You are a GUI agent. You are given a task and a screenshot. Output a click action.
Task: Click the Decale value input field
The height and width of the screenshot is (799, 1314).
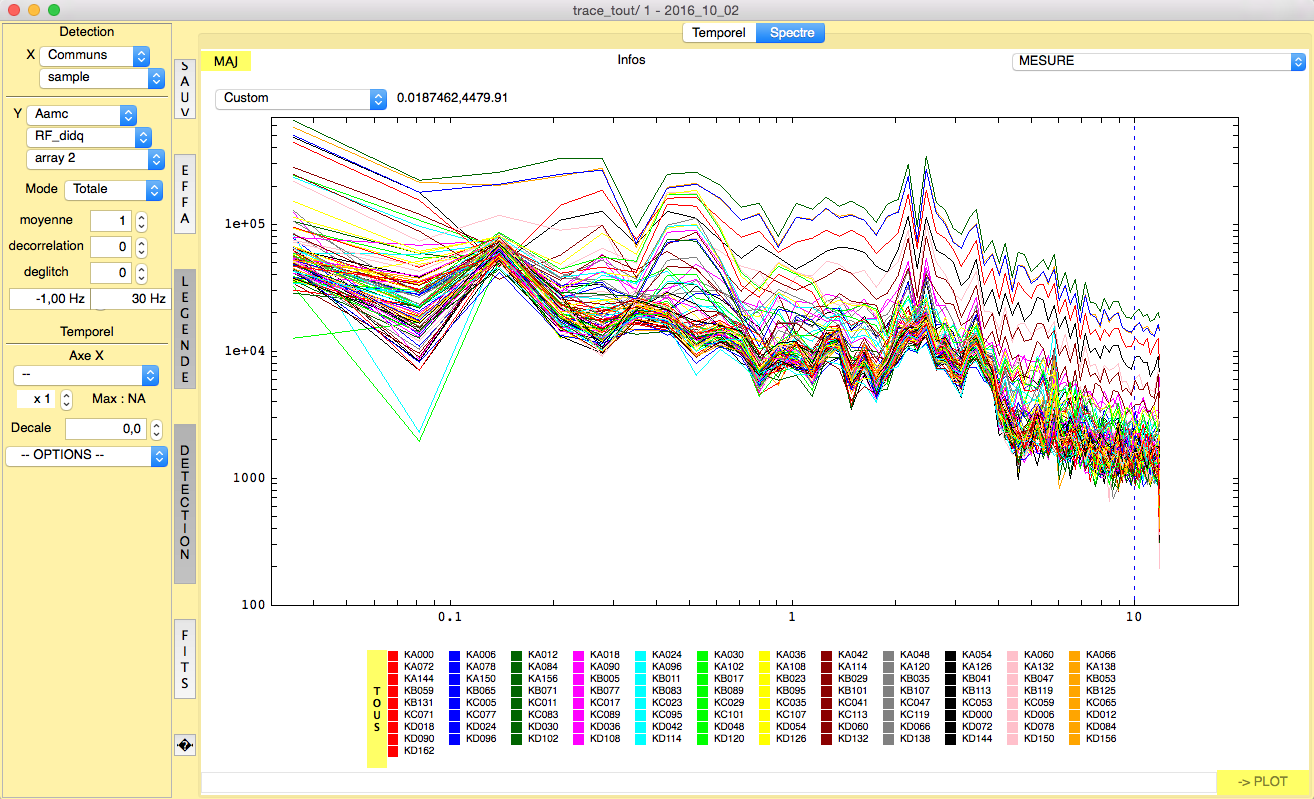[x=106, y=429]
